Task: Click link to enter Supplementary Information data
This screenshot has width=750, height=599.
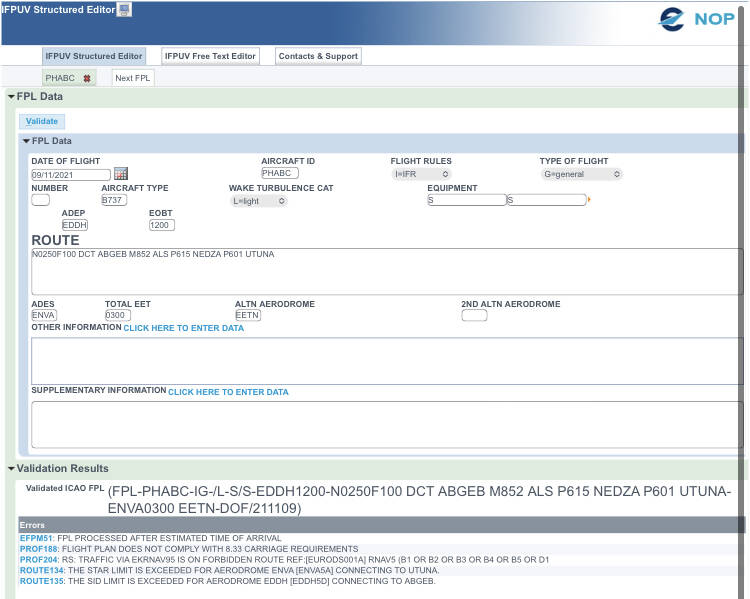Action: pyautogui.click(x=228, y=392)
